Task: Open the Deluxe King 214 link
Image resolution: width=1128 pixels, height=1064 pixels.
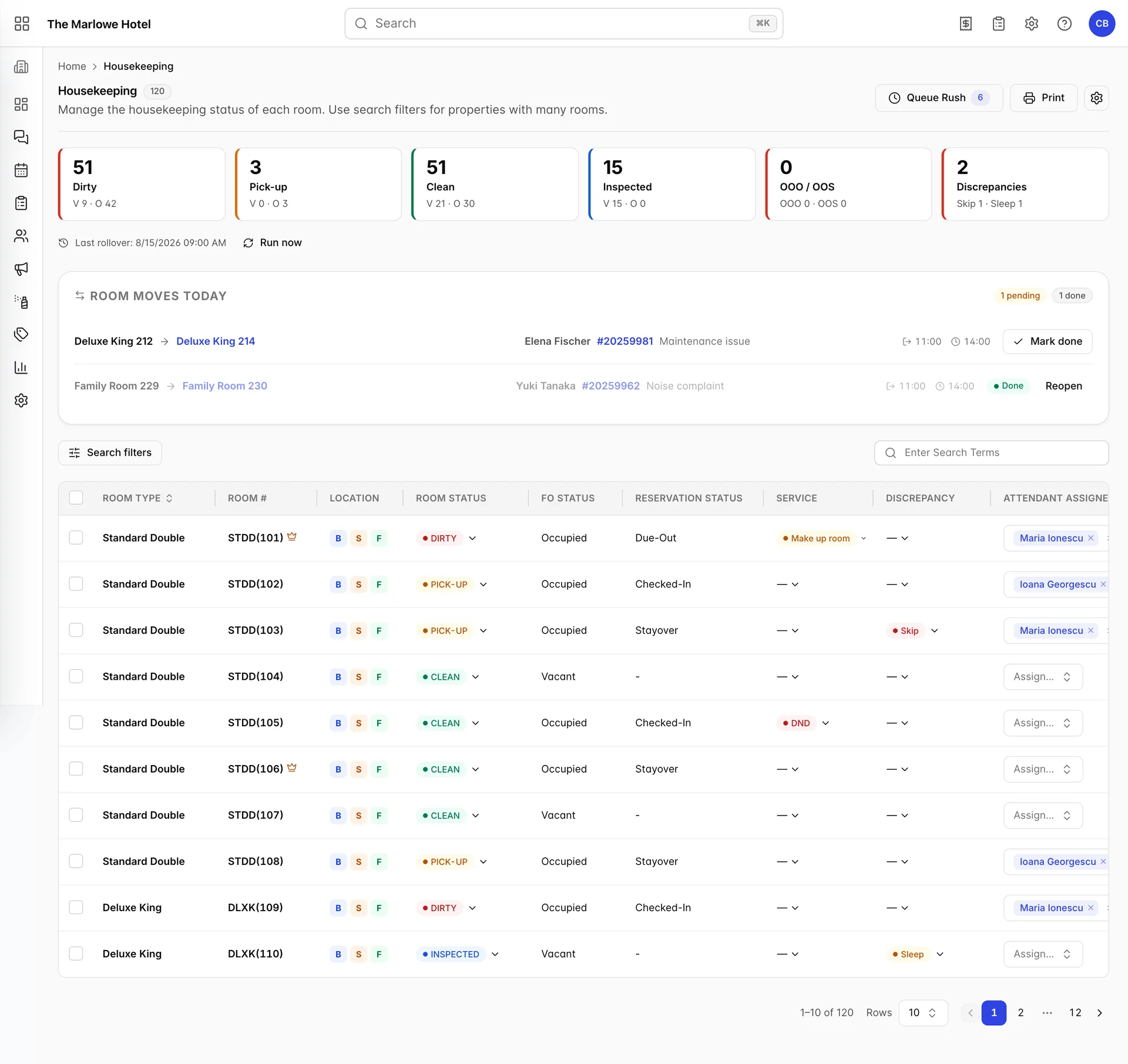Action: [x=216, y=341]
